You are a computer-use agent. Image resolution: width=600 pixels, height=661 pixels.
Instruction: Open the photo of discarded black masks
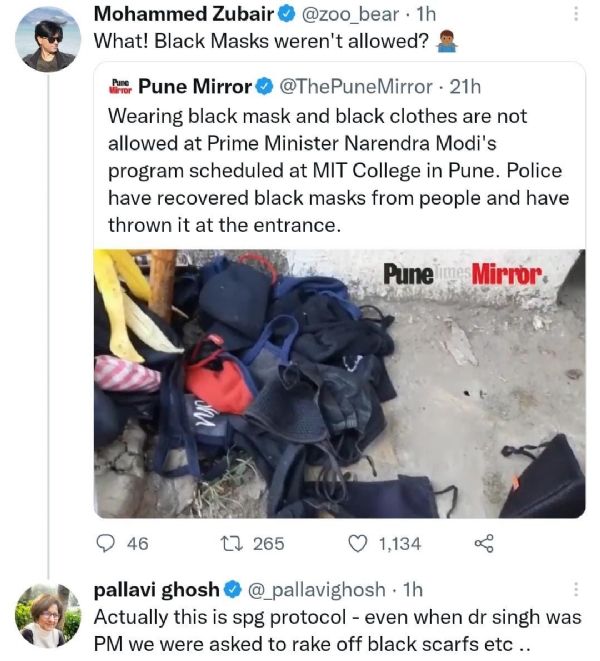(339, 383)
